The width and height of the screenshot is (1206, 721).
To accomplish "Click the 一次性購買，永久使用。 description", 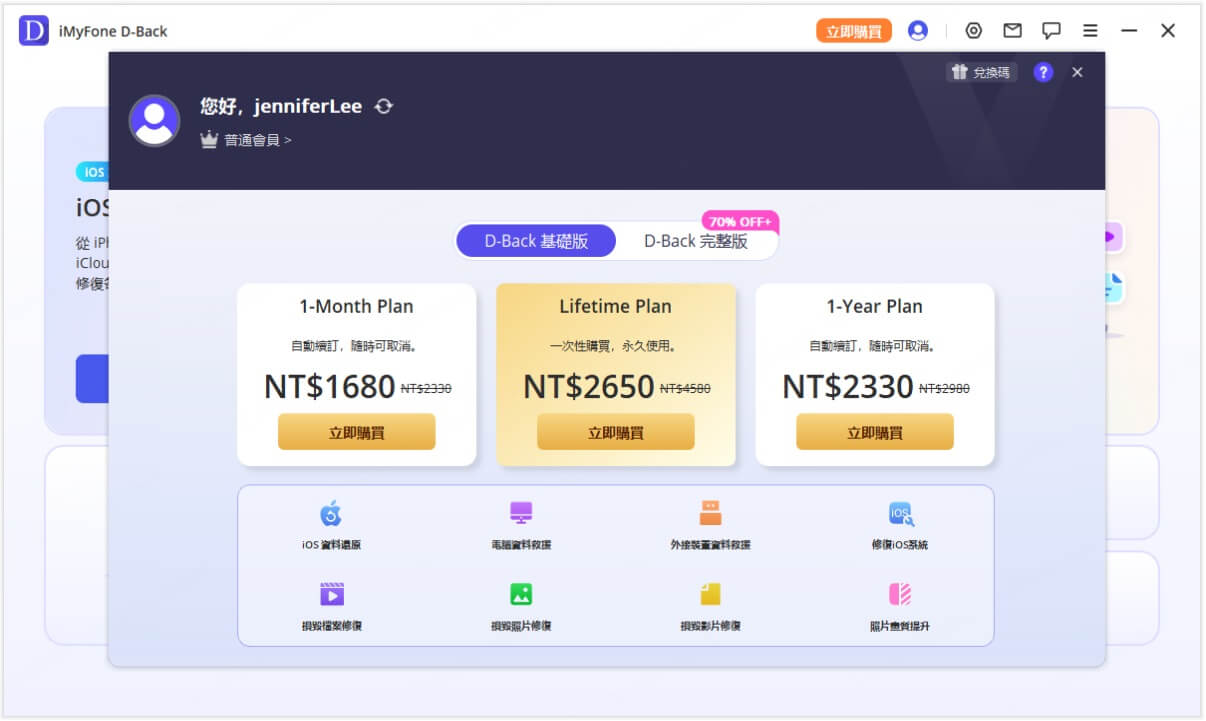I will [x=615, y=346].
